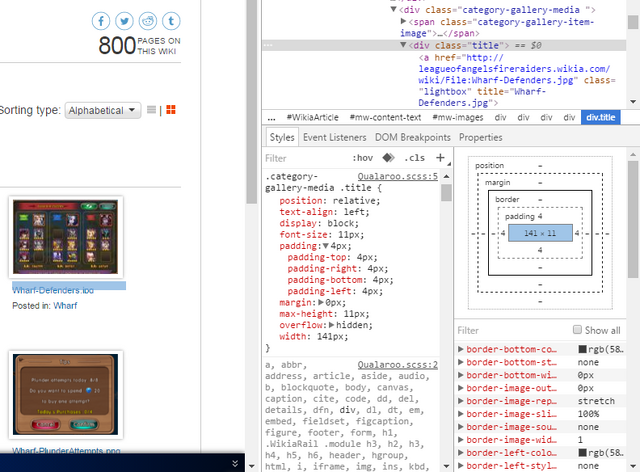Select #mw-content-text in the breadcrumb
The height and width of the screenshot is (472, 640).
[385, 118]
